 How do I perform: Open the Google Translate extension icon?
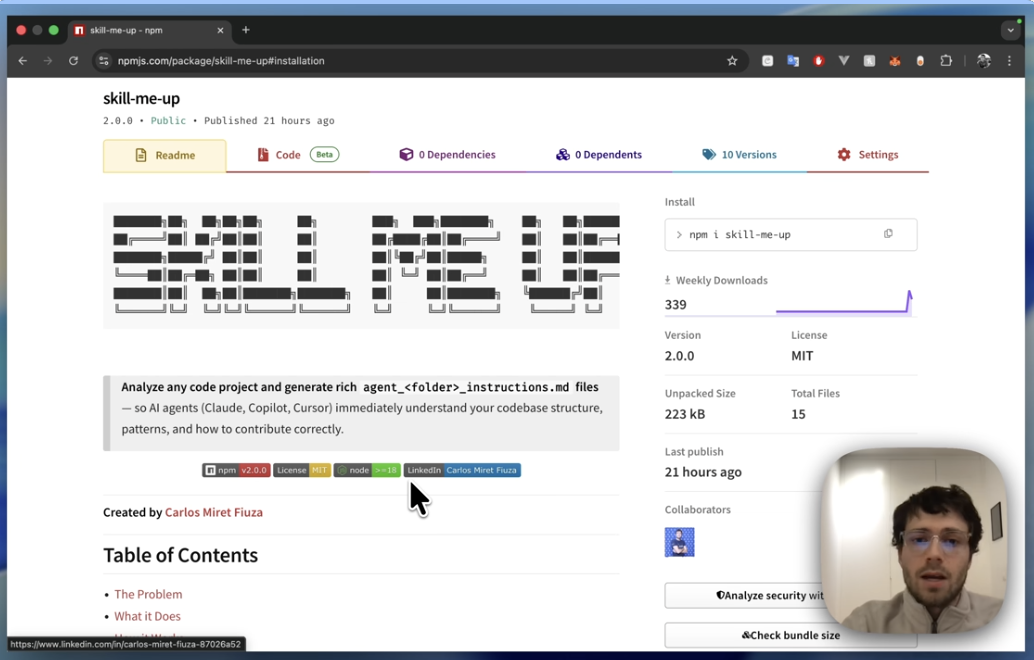[793, 61]
